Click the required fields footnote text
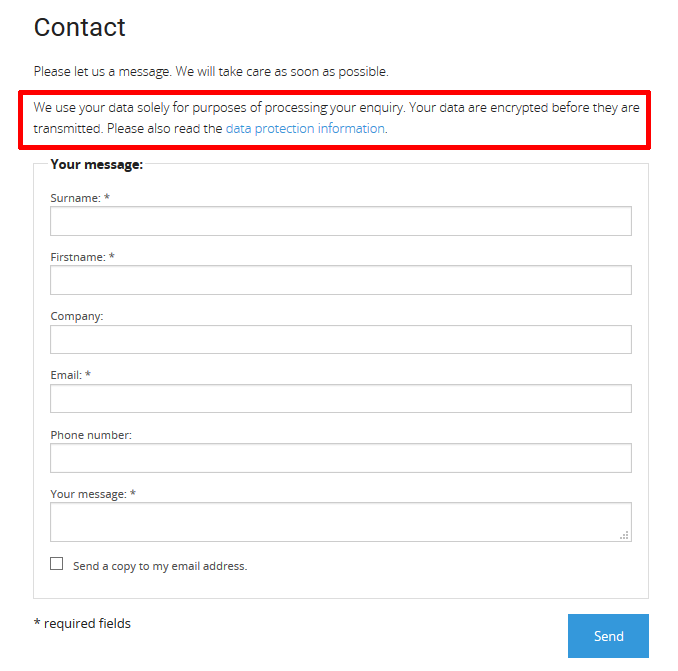This screenshot has width=678, height=671. tap(82, 623)
